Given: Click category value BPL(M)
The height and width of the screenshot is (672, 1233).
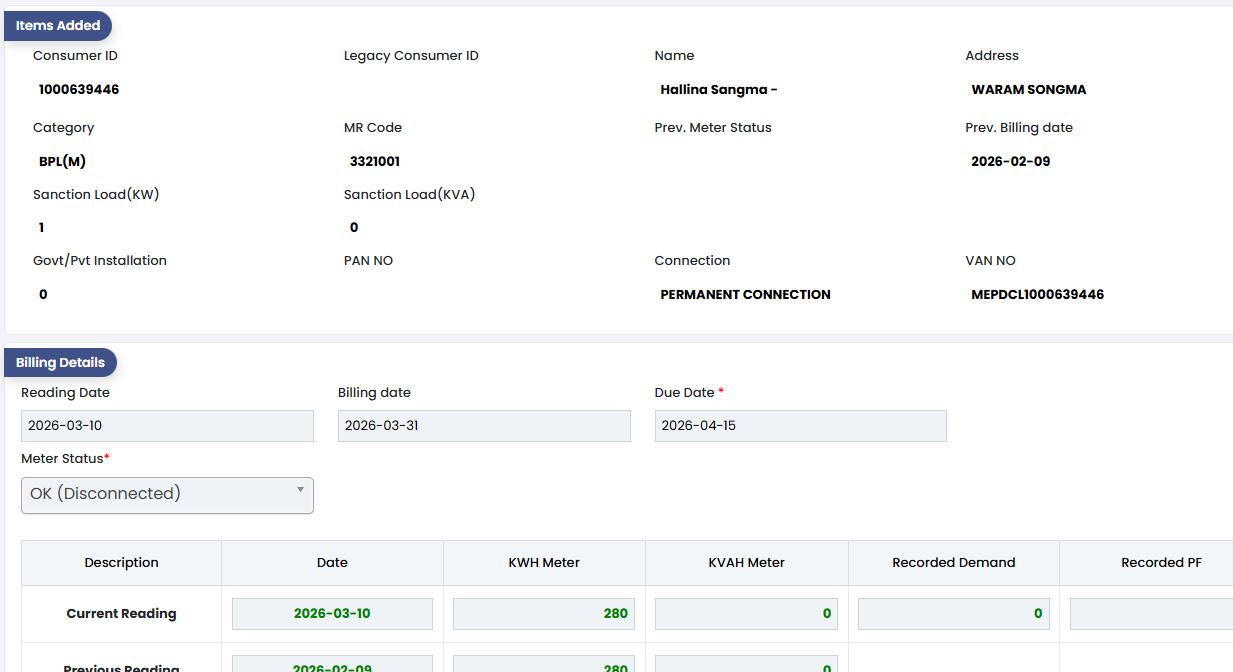Looking at the screenshot, I should pos(62,162).
